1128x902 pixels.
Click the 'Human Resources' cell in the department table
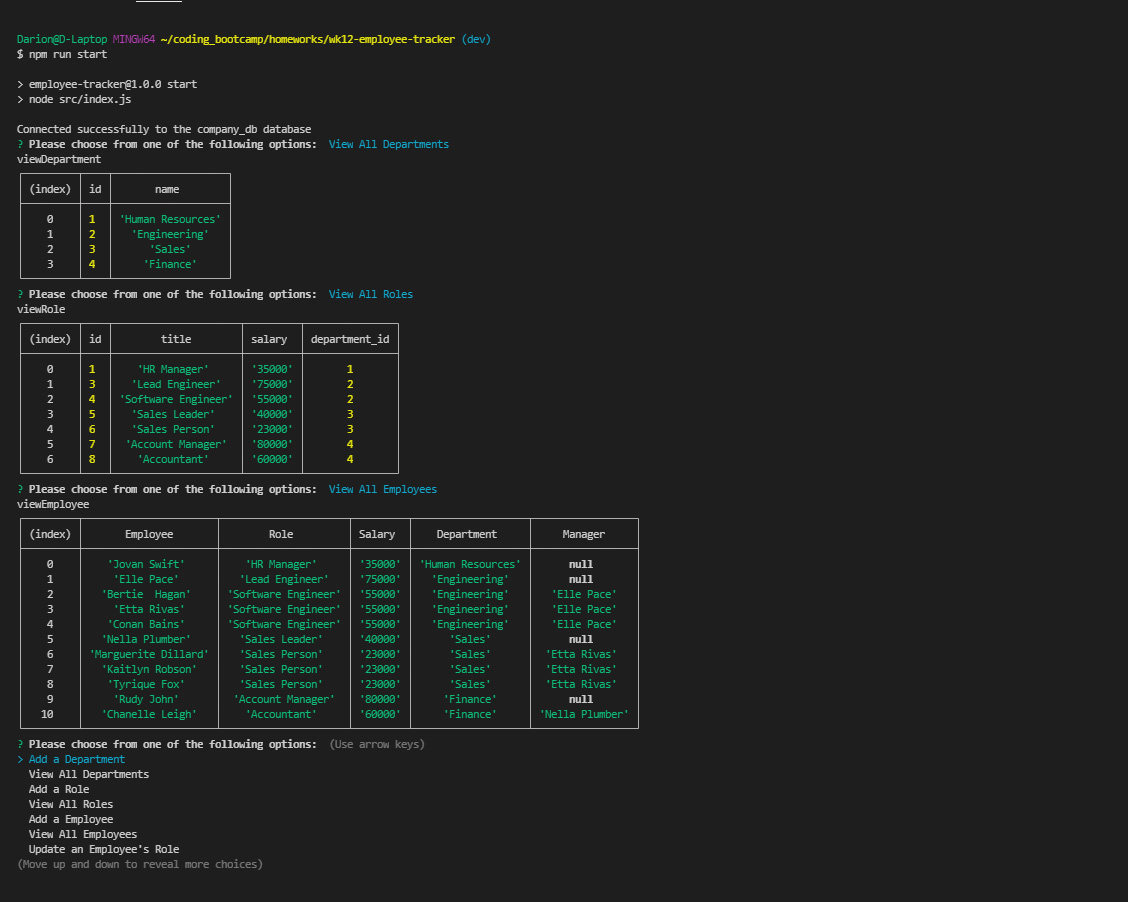pos(169,219)
